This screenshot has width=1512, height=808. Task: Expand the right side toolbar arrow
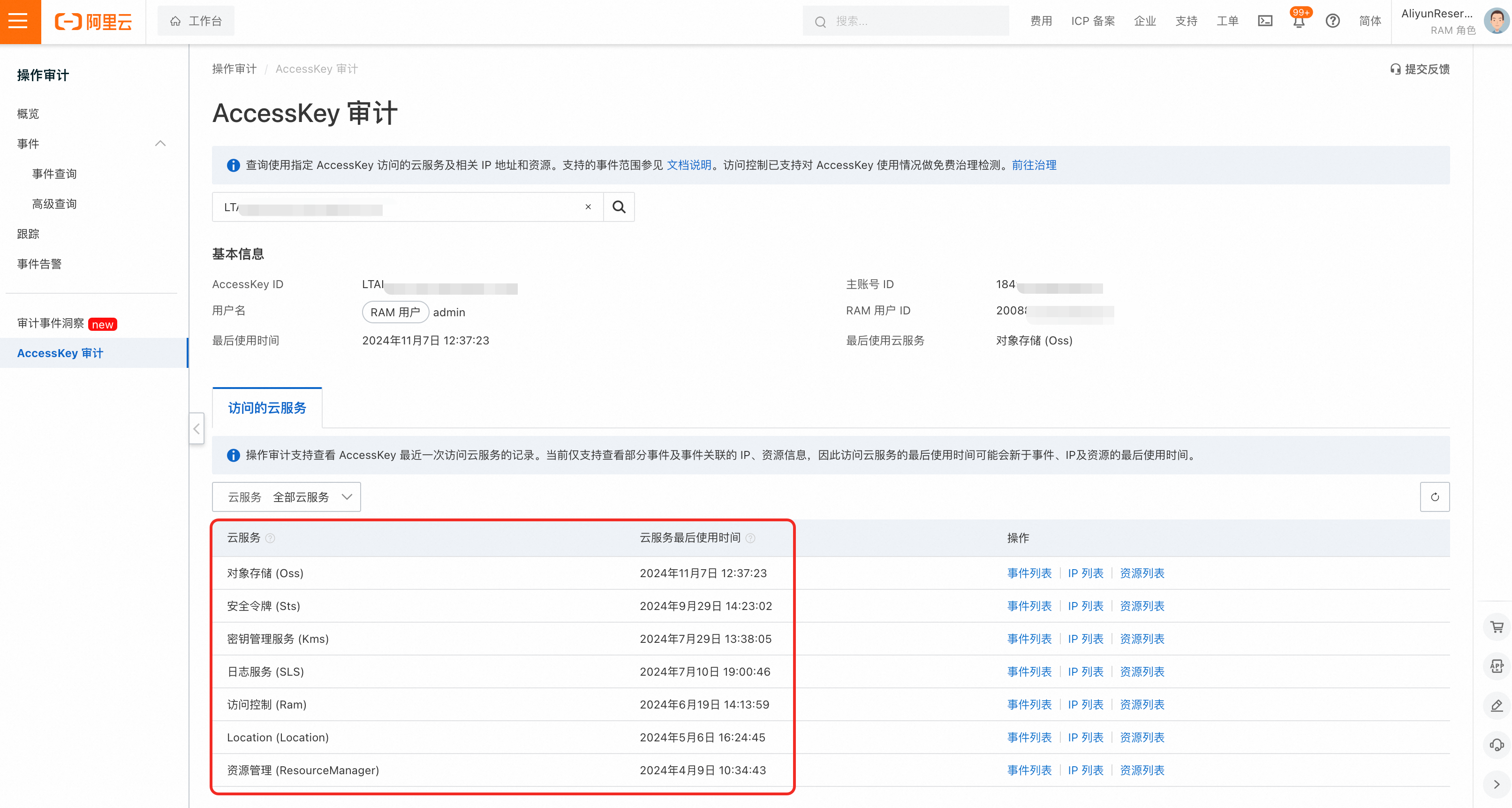[1497, 784]
